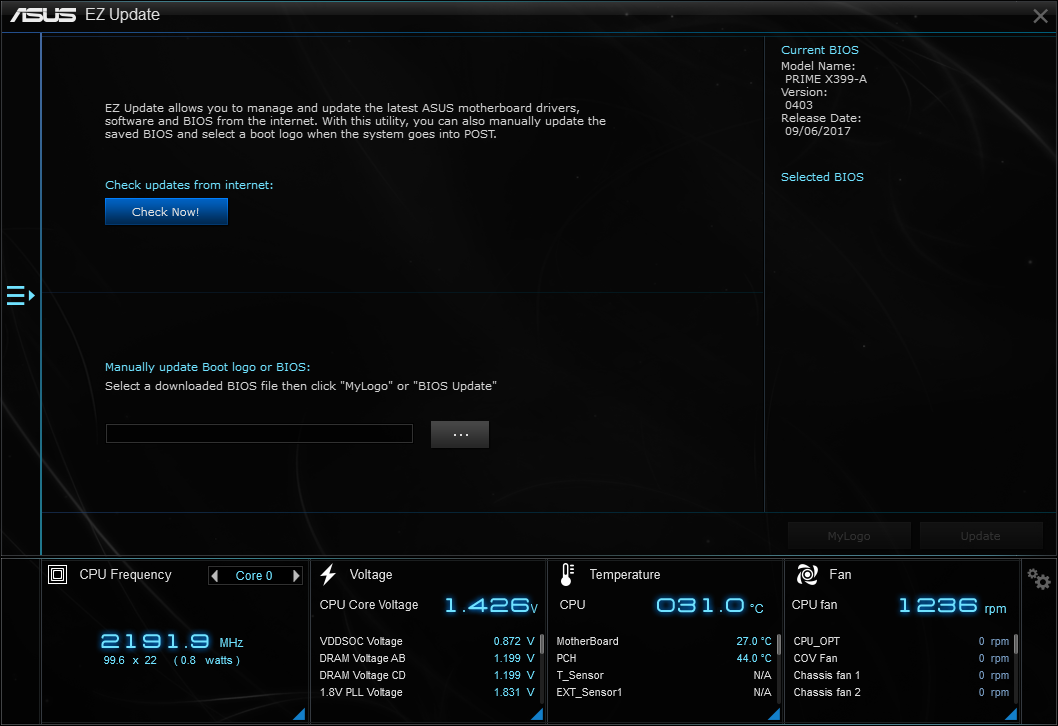Image resolution: width=1058 pixels, height=726 pixels.
Task: Click the CPU fan 1236 rpm value
Action: [x=952, y=605]
